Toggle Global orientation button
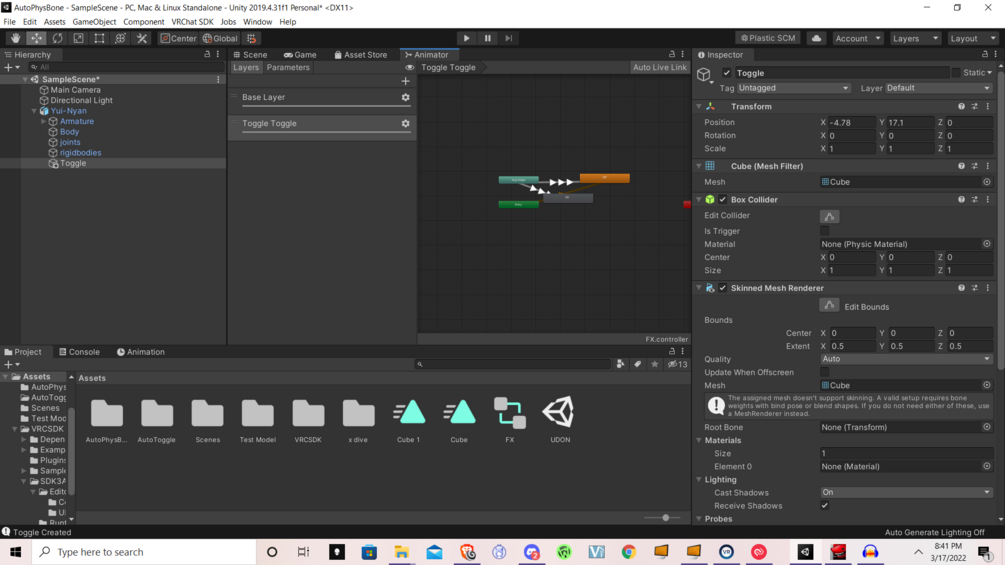Image resolution: width=1005 pixels, height=565 pixels. point(220,38)
